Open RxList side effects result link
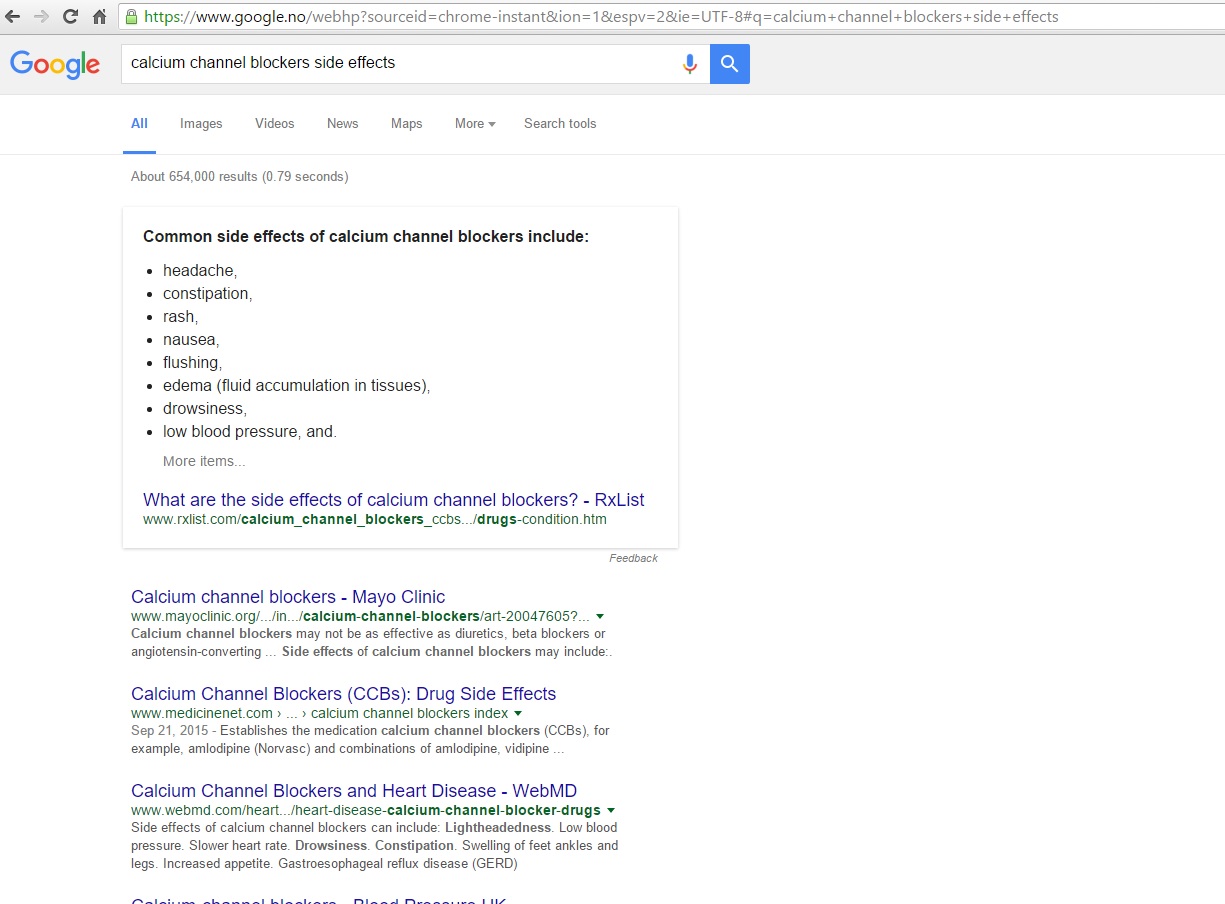This screenshot has height=904, width=1225. (394, 500)
